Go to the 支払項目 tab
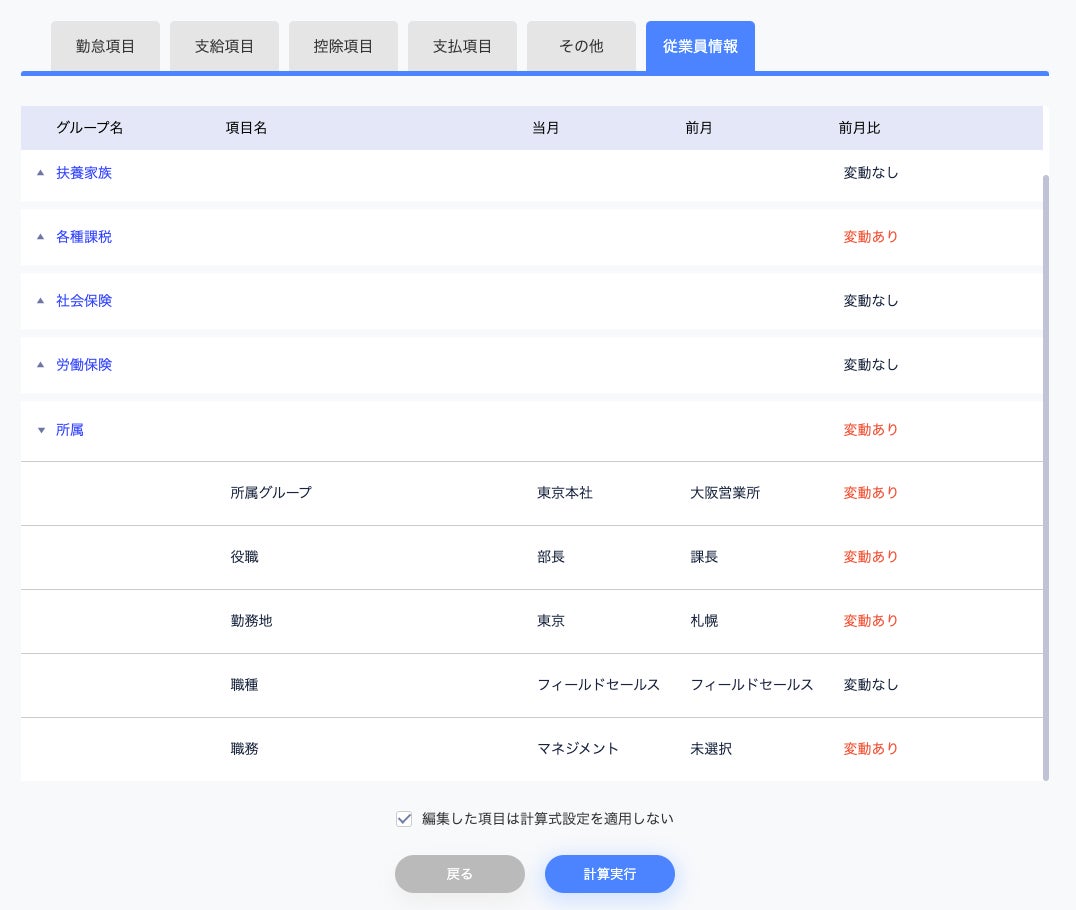Image resolution: width=1076 pixels, height=910 pixels. 462,46
